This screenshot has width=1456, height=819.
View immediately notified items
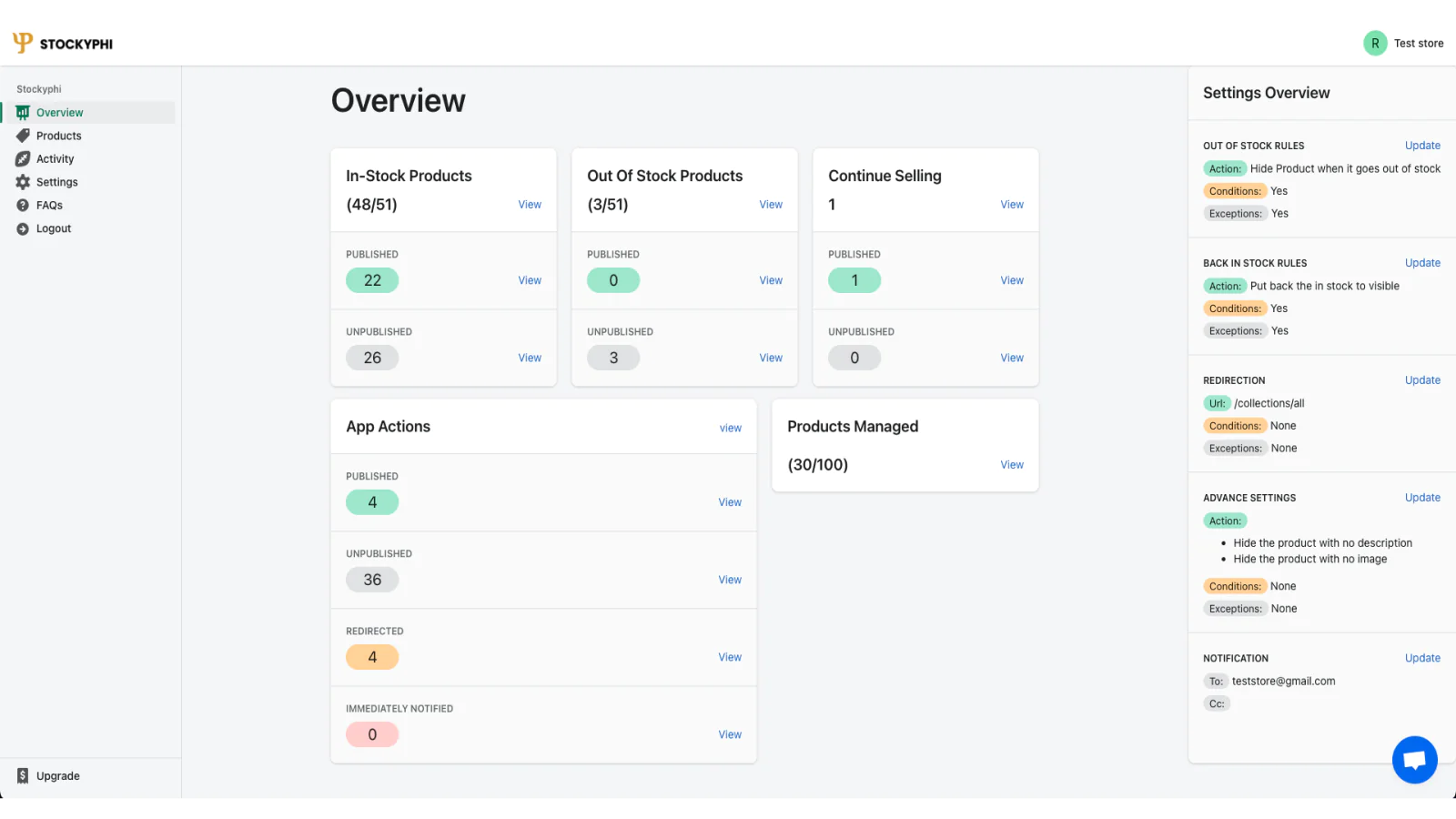pos(730,734)
